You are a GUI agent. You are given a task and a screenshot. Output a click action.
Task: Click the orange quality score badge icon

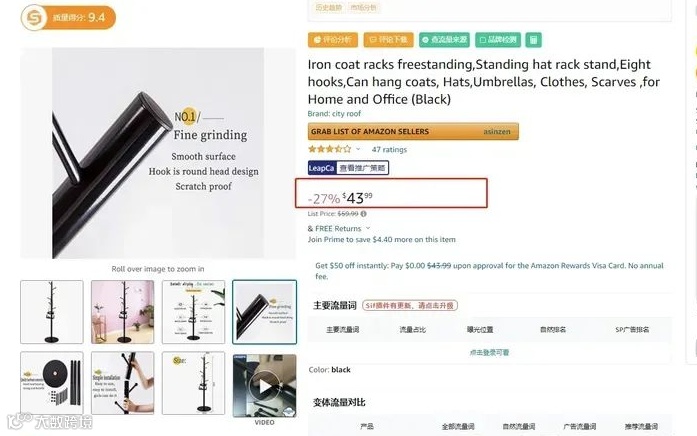[x=34, y=18]
